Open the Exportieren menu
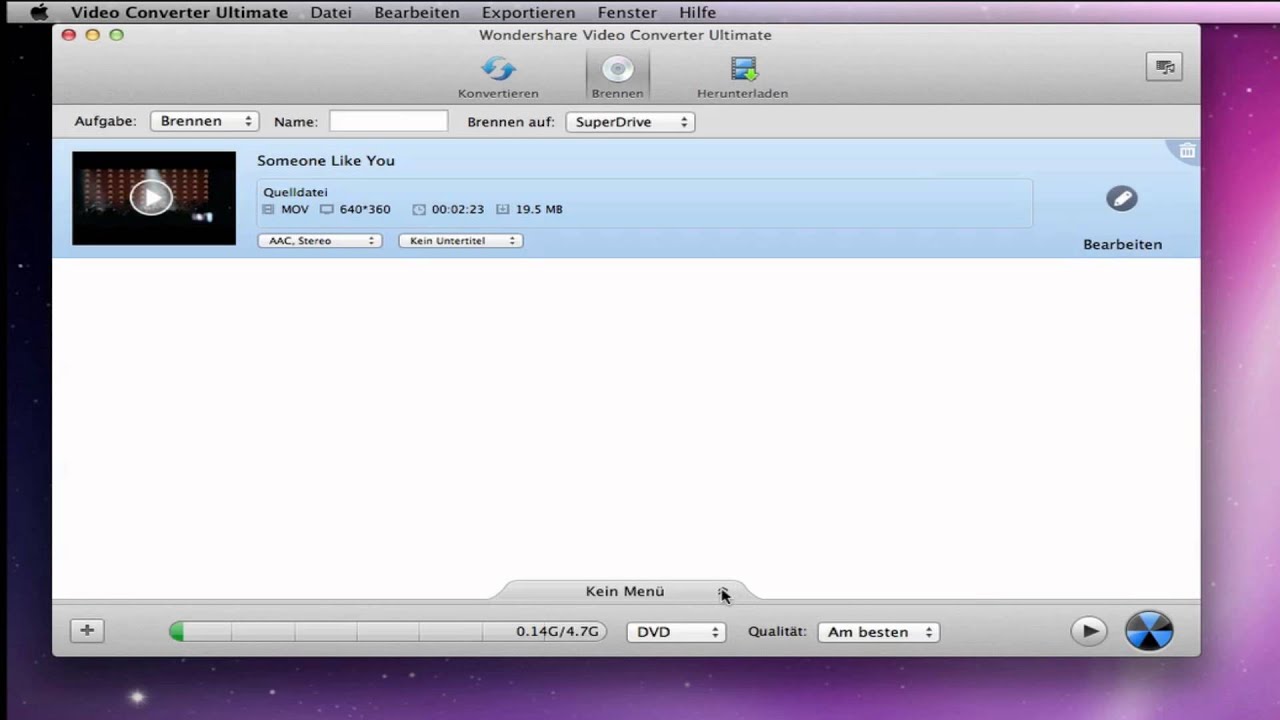 (528, 13)
